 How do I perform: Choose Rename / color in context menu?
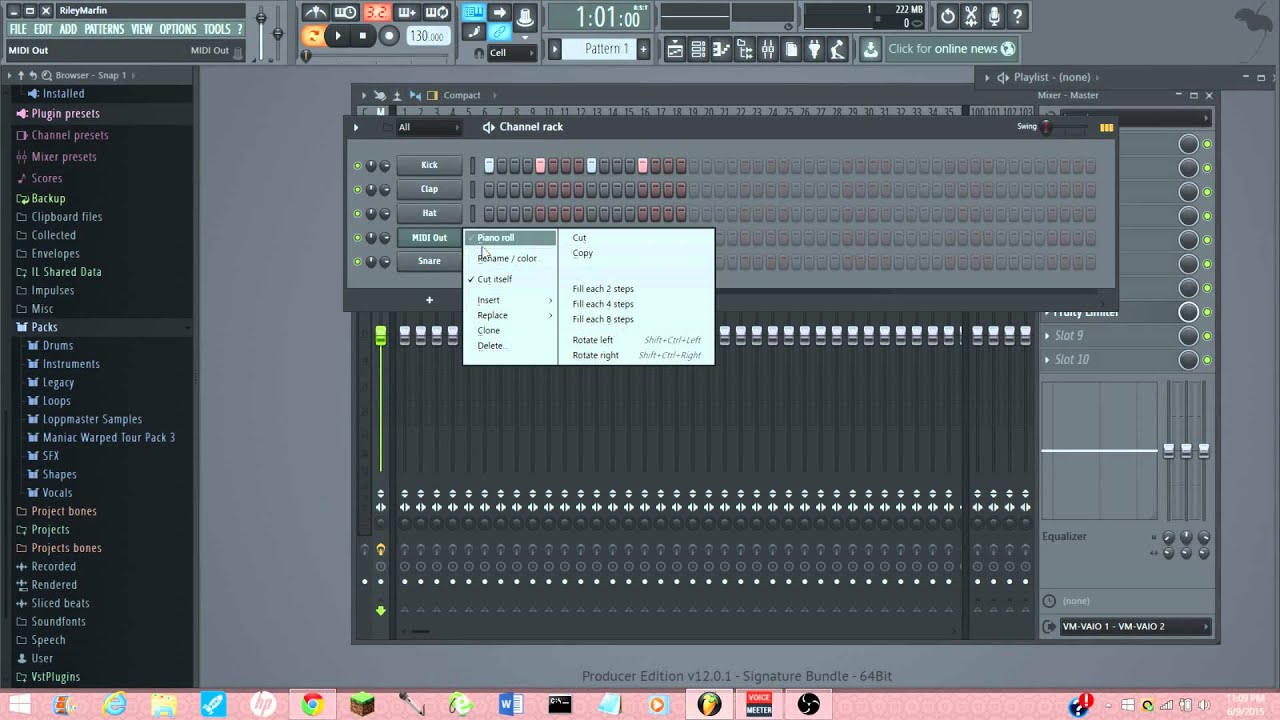(x=510, y=258)
